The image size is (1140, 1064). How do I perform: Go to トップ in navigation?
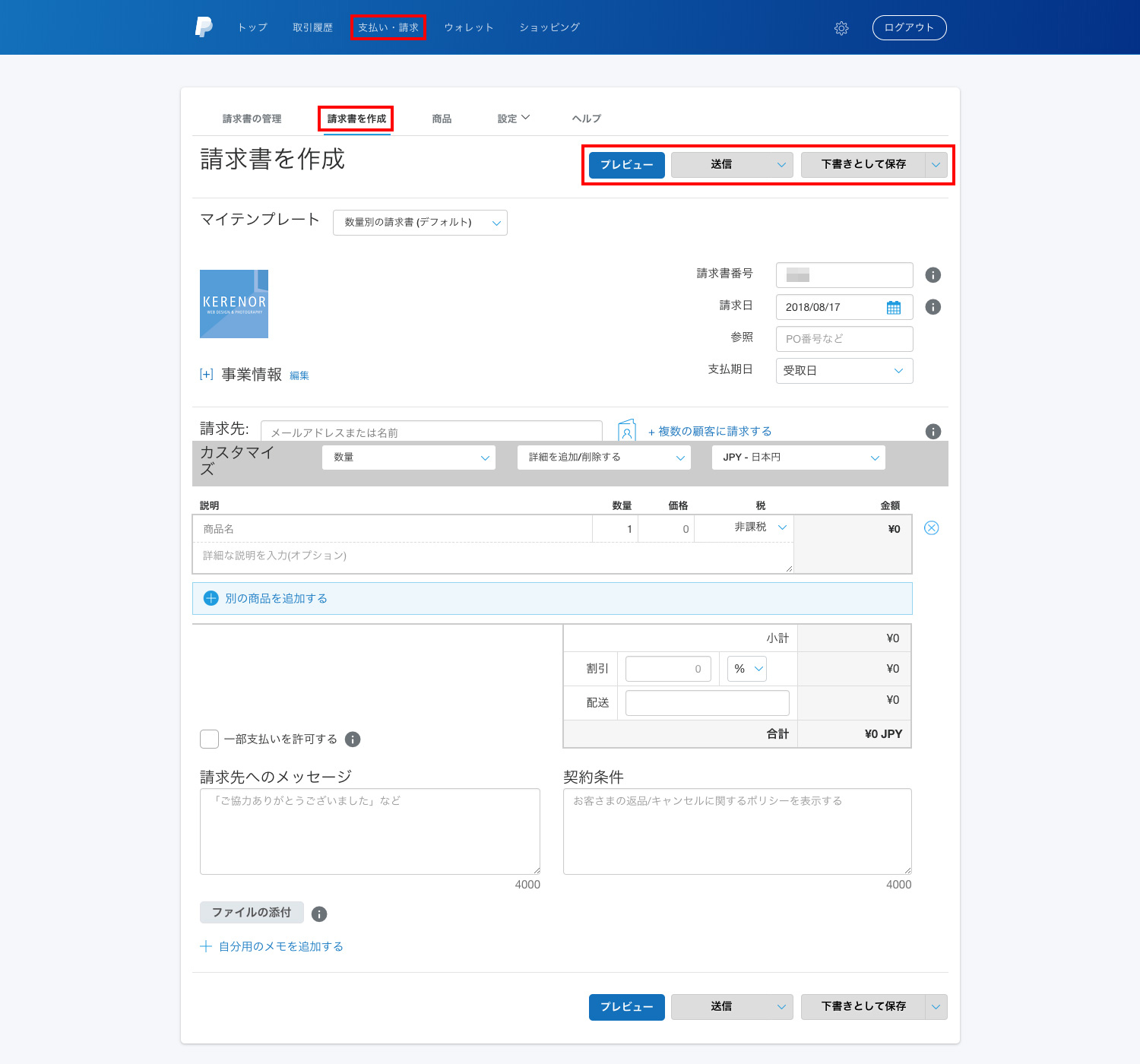[x=252, y=27]
